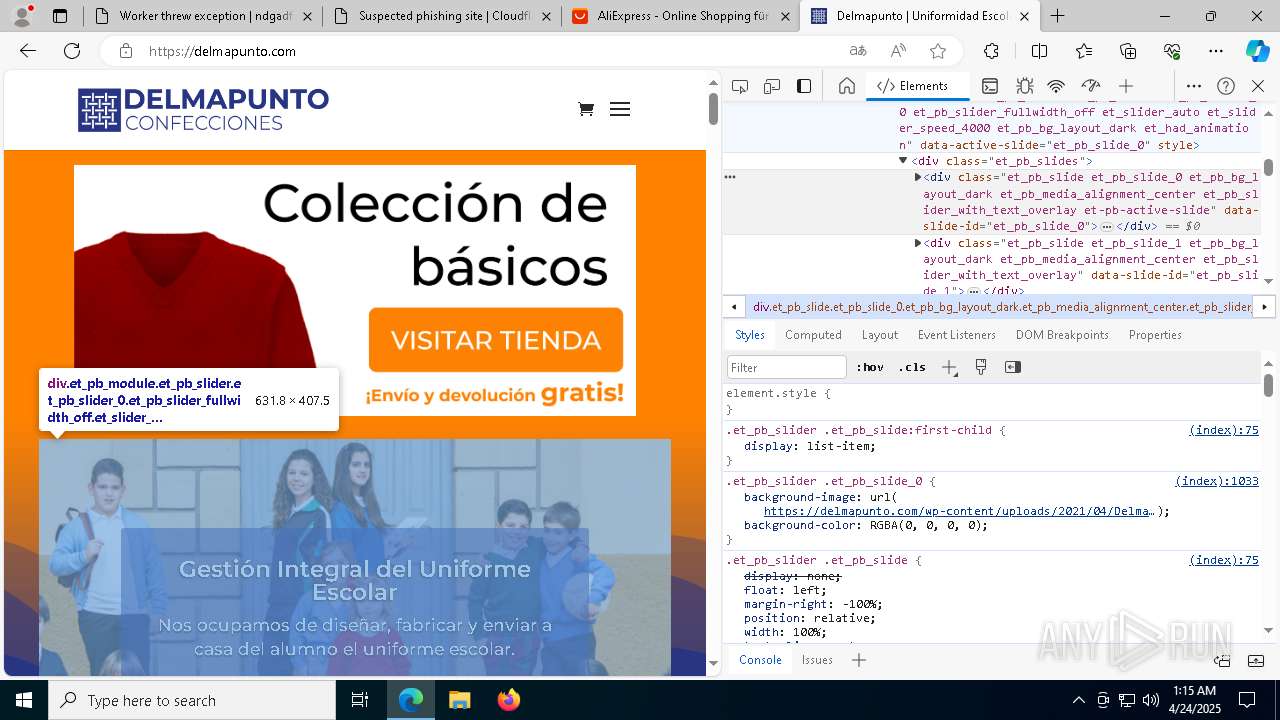Image resolution: width=1280 pixels, height=720 pixels.
Task: Launch Firefox from the taskbar
Action: [x=508, y=700]
